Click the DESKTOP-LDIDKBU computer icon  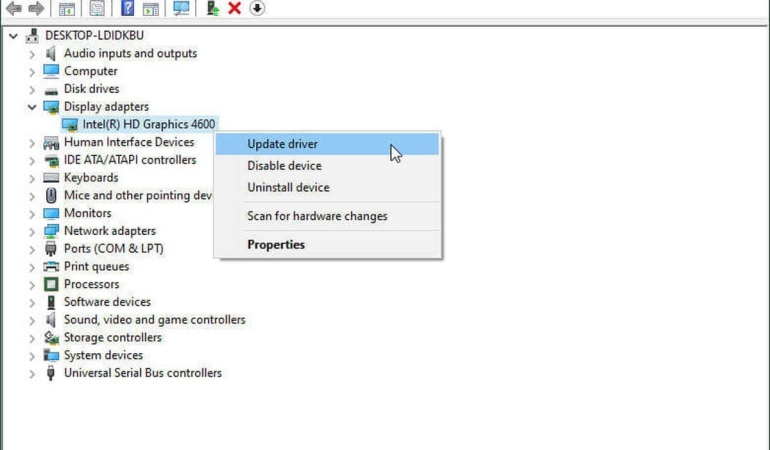(32, 35)
